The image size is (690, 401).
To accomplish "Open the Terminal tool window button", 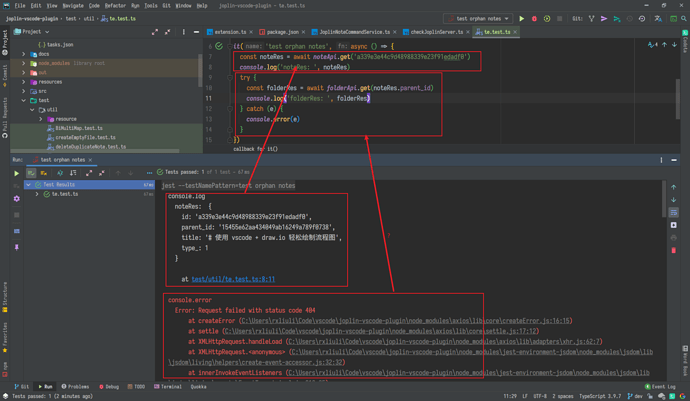I will click(x=168, y=386).
